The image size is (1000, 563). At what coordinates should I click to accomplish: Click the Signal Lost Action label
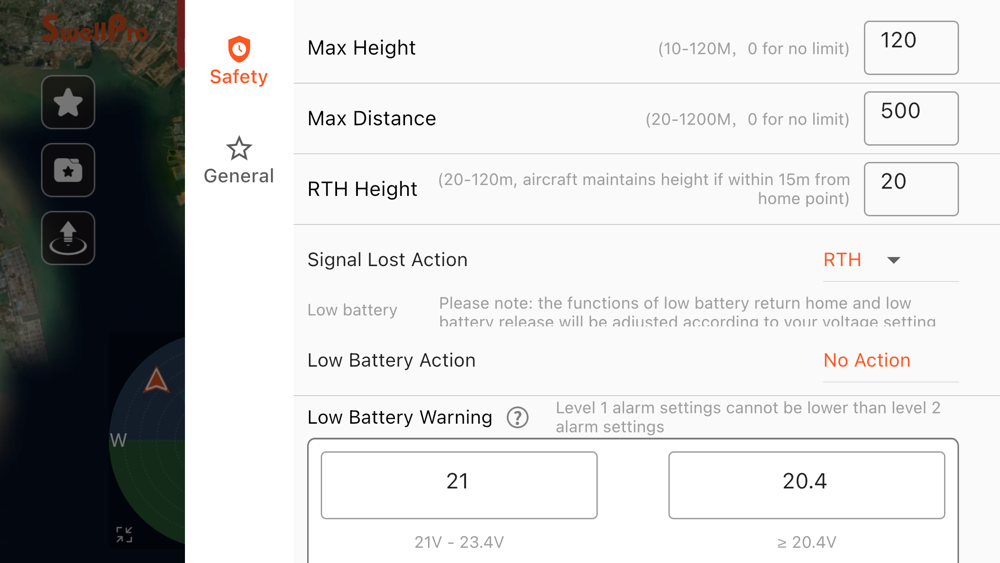(x=387, y=260)
